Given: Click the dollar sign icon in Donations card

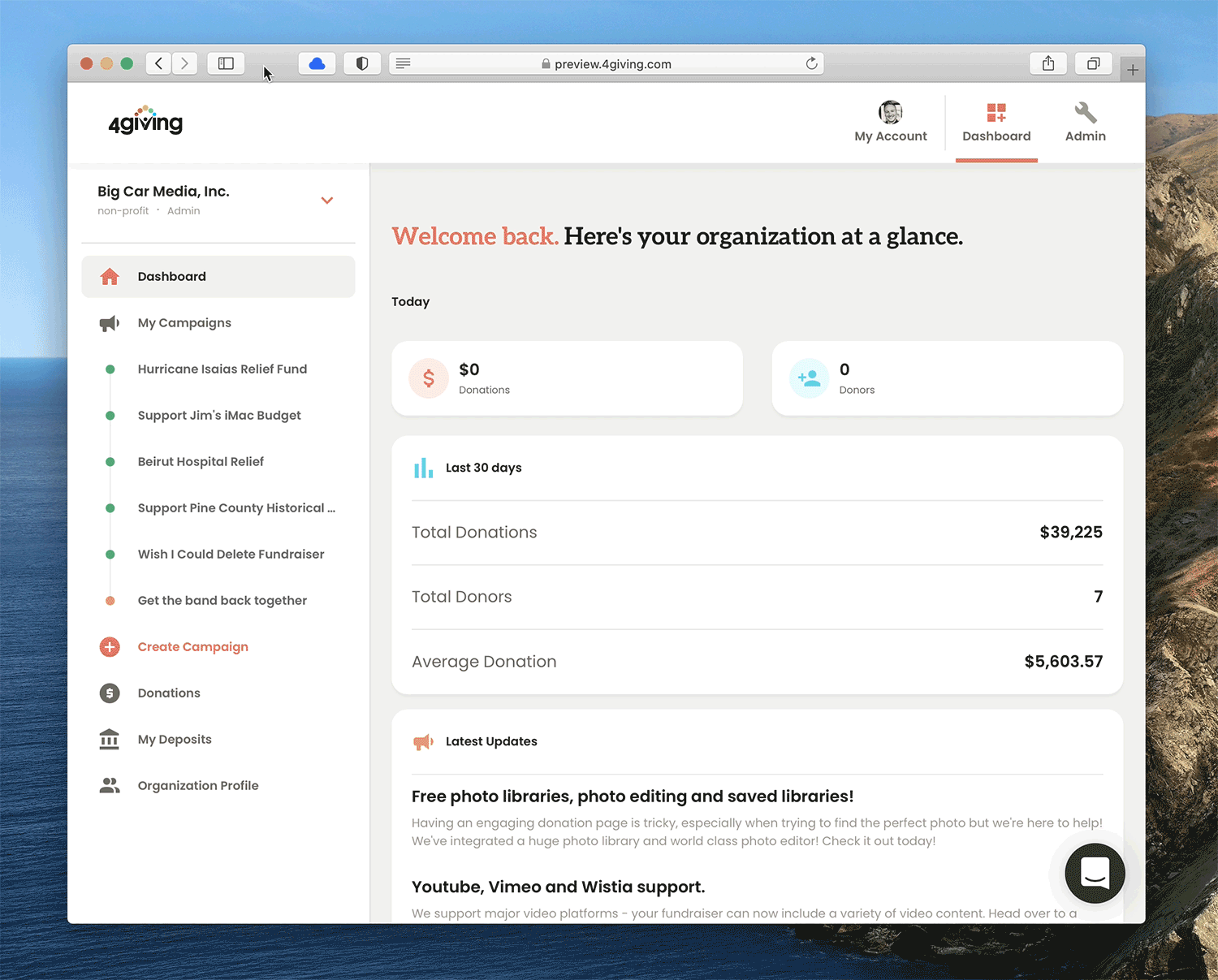Looking at the screenshot, I should 429,378.
